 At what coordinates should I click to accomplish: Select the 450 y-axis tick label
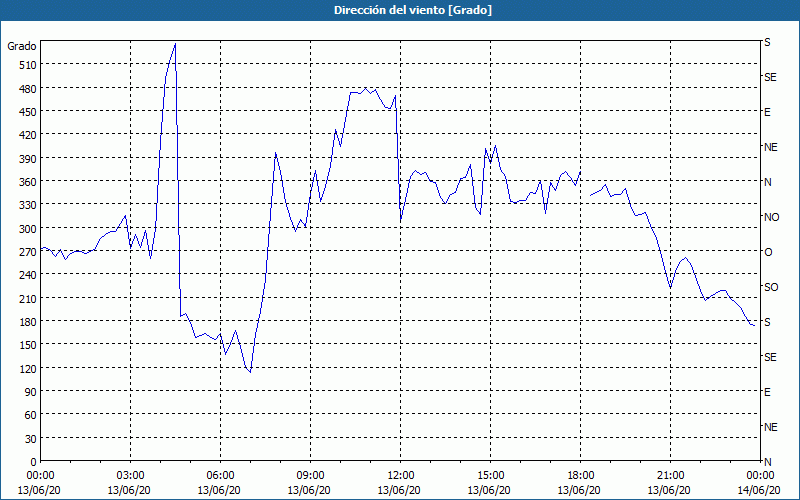point(28,112)
